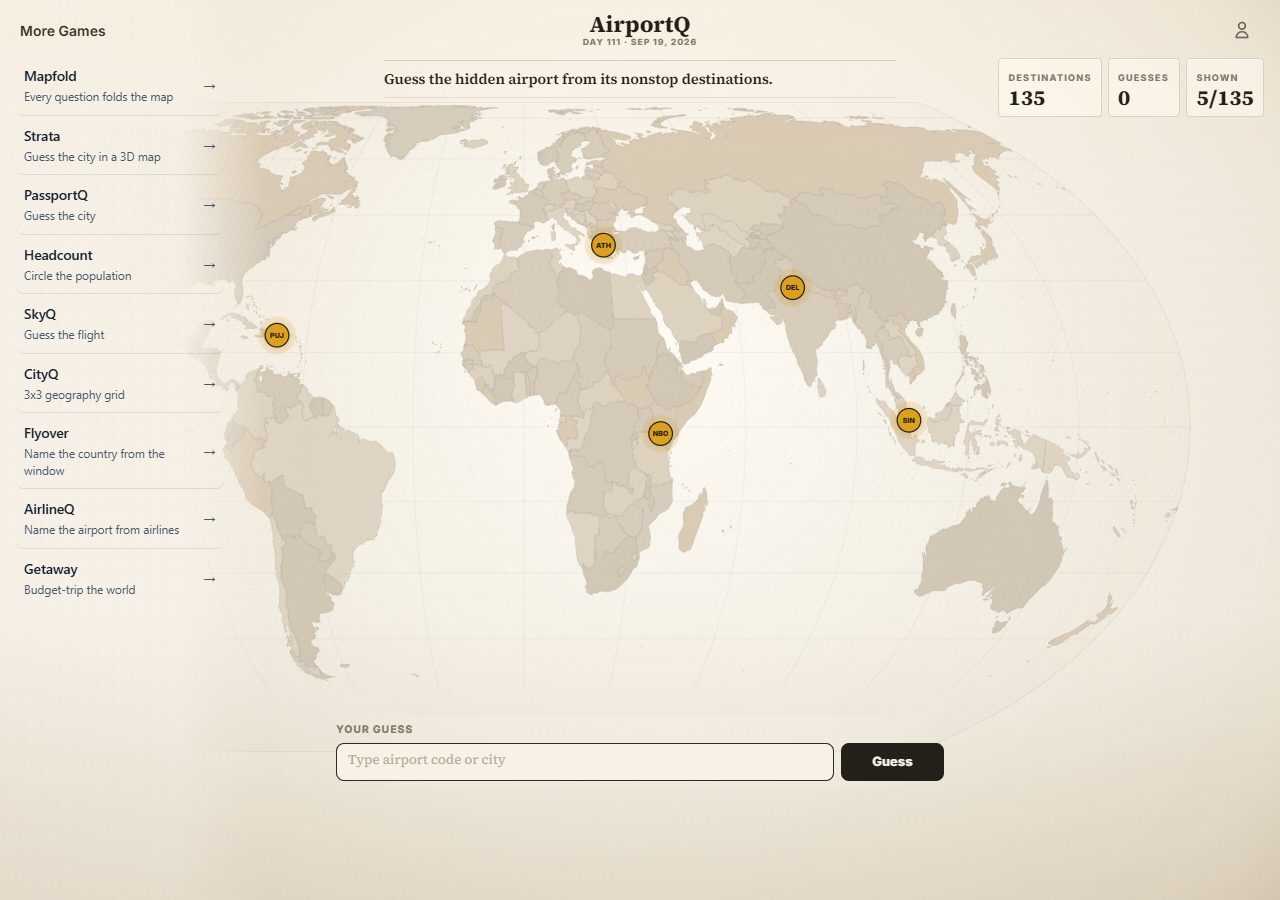Select the SIN airport marker
This screenshot has height=900, width=1280.
coord(908,420)
